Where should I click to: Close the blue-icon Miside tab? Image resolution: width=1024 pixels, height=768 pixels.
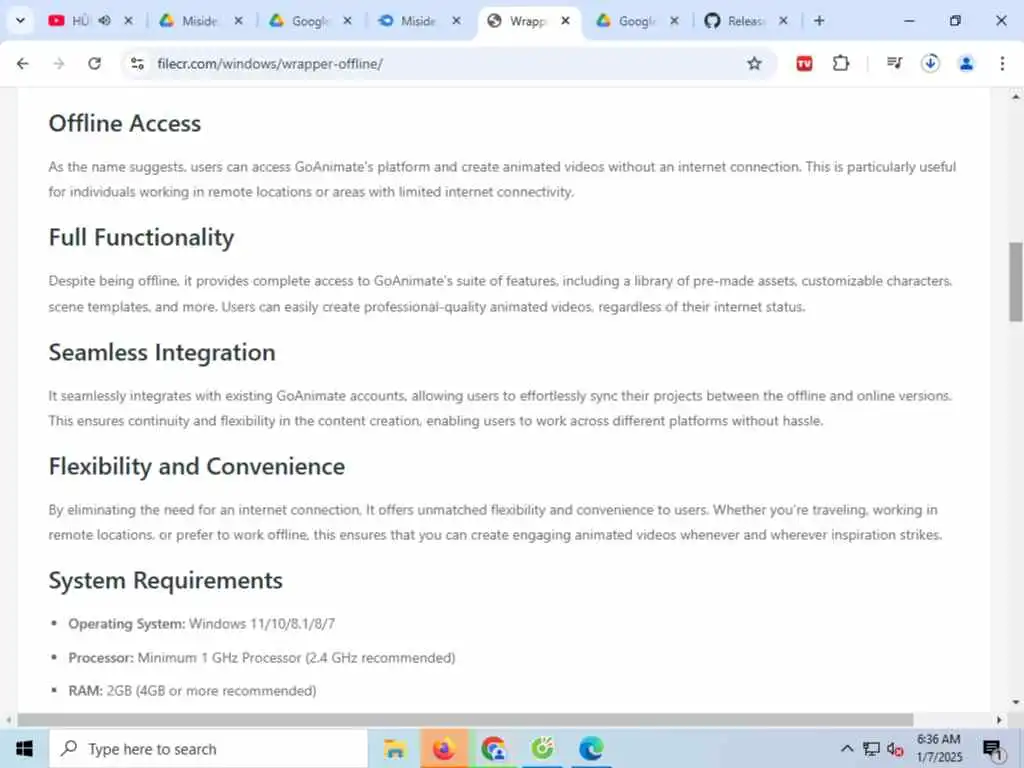click(x=456, y=21)
